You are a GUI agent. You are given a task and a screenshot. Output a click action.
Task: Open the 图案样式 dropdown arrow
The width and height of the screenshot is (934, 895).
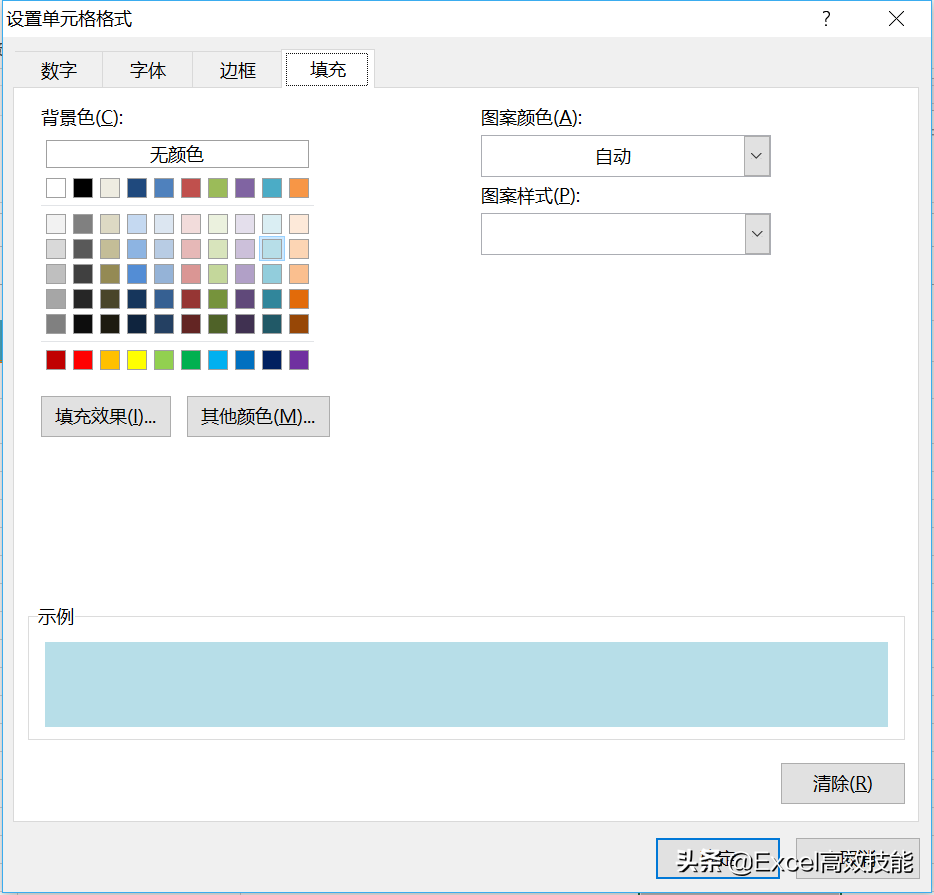(757, 234)
